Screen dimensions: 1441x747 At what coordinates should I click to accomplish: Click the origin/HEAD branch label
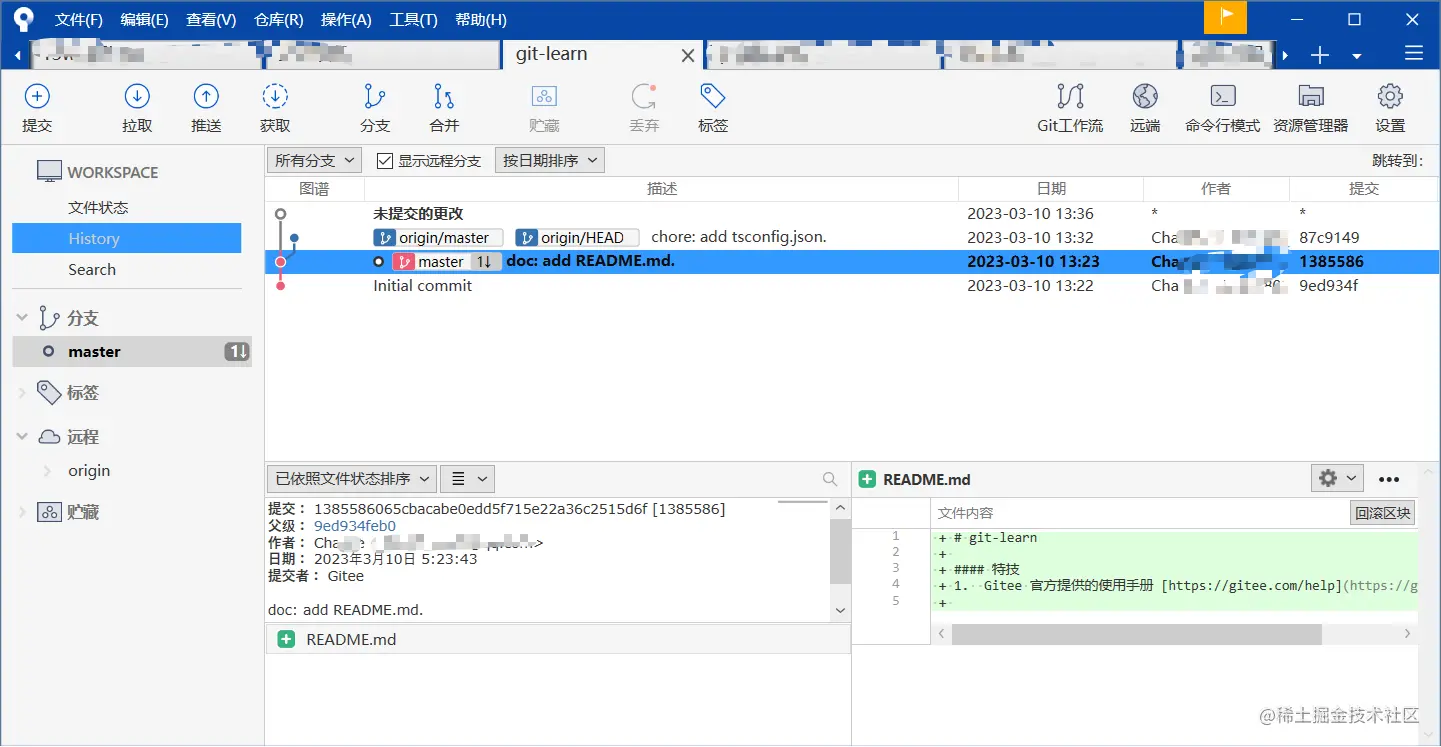click(577, 238)
